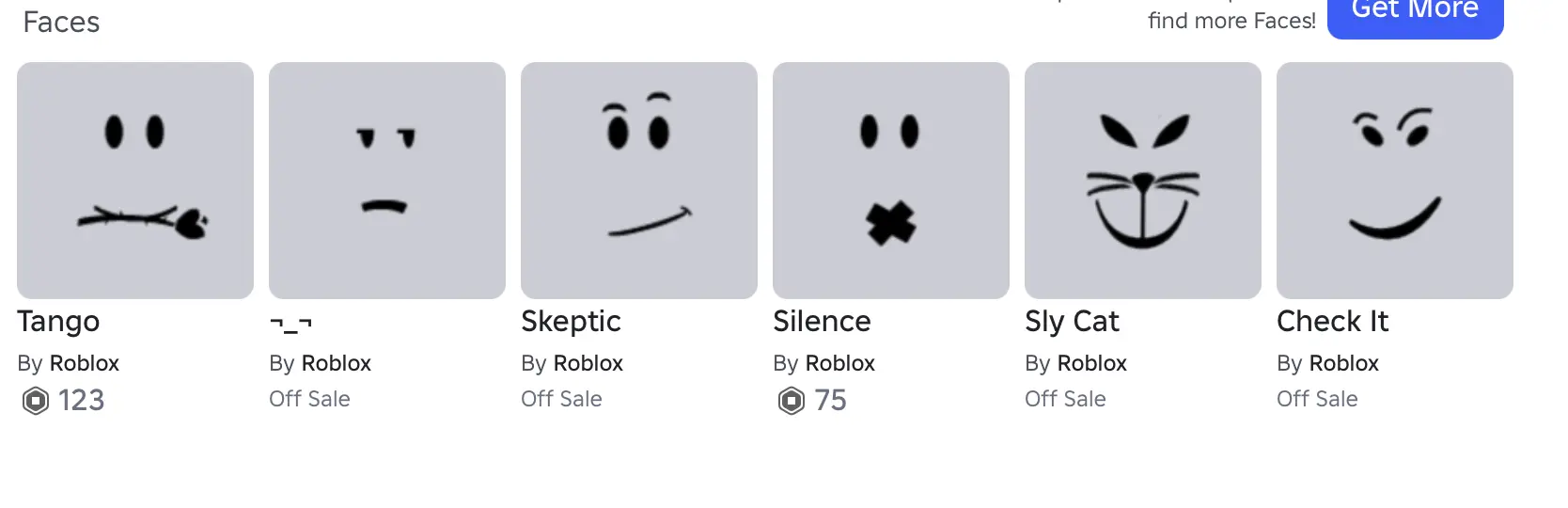This screenshot has width=1568, height=508.
Task: Click the Get More button
Action: tap(1415, 13)
